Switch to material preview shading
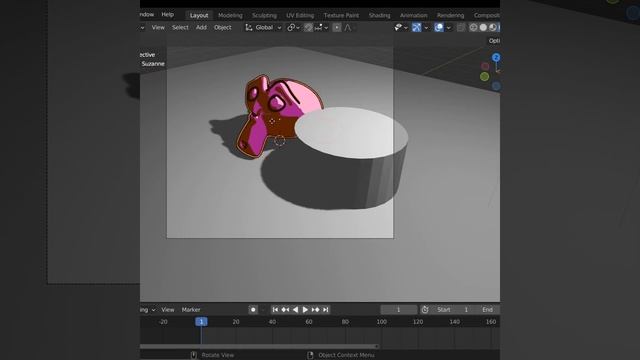This screenshot has height=360, width=640. (493, 27)
